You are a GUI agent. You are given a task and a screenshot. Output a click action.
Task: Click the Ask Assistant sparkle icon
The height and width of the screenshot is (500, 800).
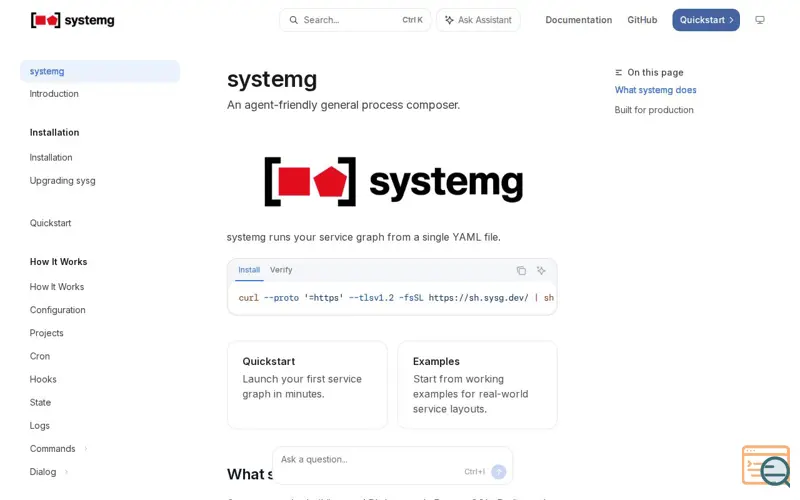tap(449, 20)
